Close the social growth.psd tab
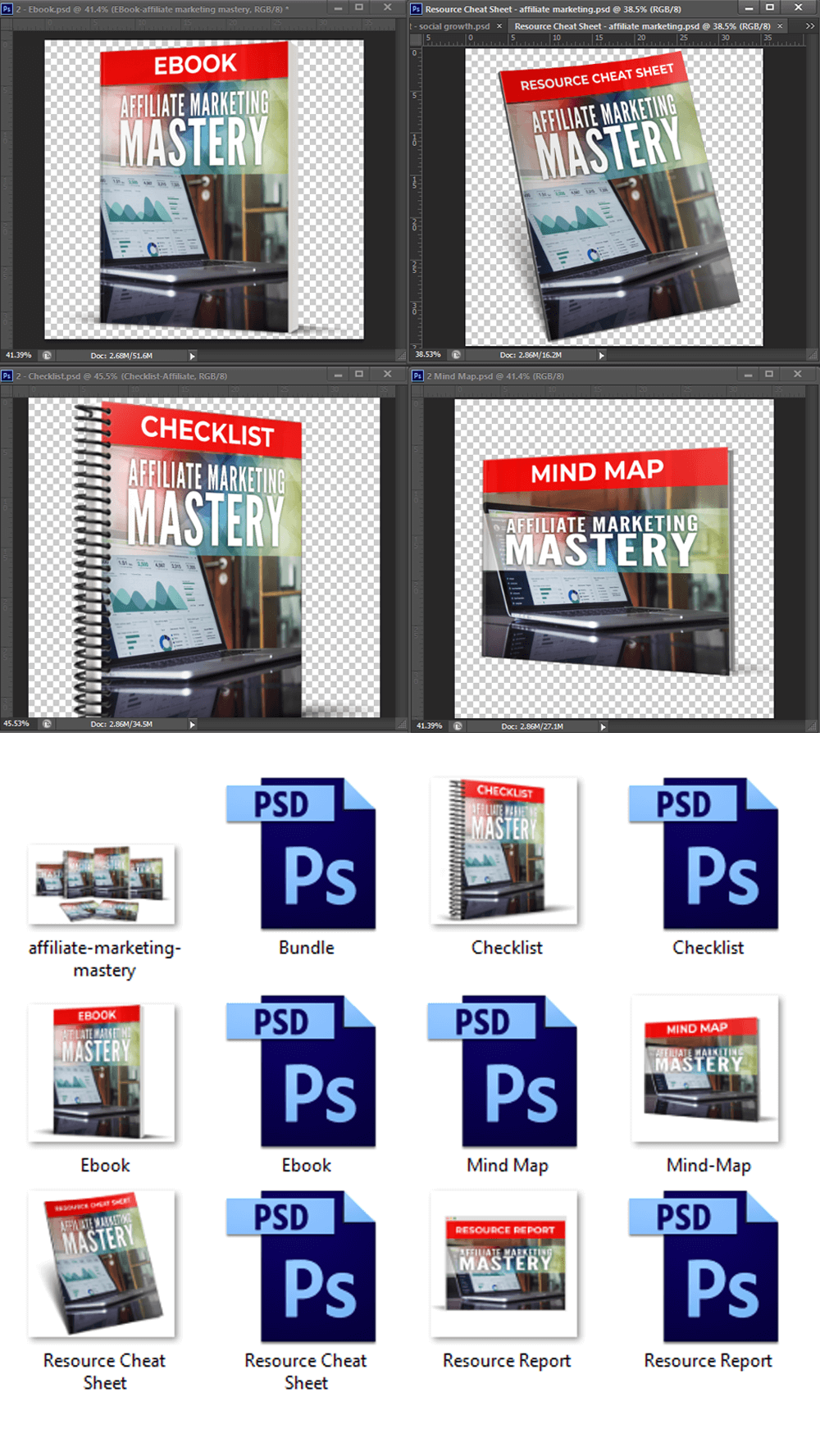Image resolution: width=820 pixels, height=1456 pixels. tap(499, 26)
